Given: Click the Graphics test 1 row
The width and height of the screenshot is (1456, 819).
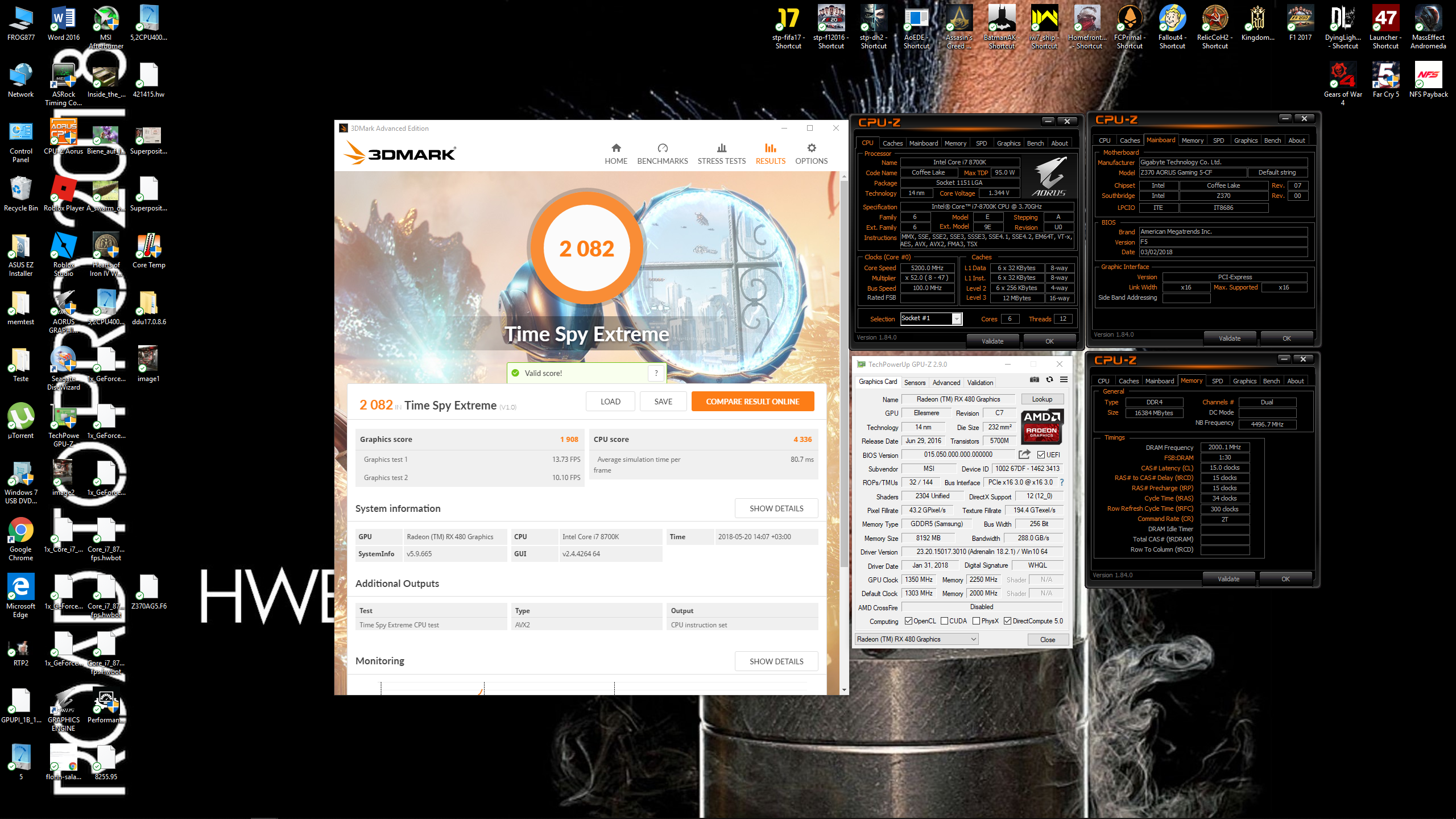Looking at the screenshot, I should 471,460.
